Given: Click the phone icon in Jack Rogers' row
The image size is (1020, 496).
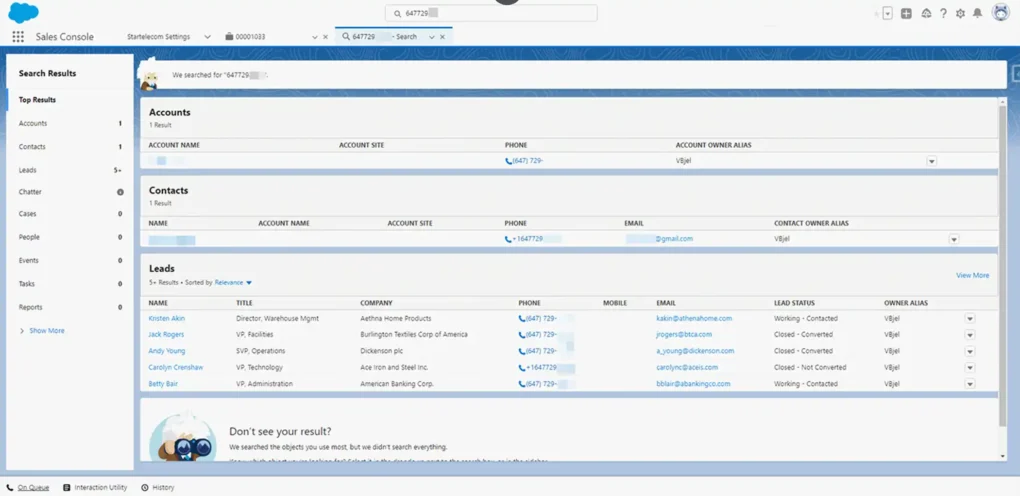Looking at the screenshot, I should click(522, 335).
